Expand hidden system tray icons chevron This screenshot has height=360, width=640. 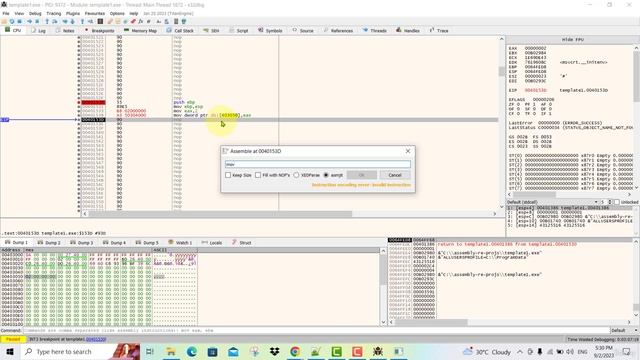(520, 351)
